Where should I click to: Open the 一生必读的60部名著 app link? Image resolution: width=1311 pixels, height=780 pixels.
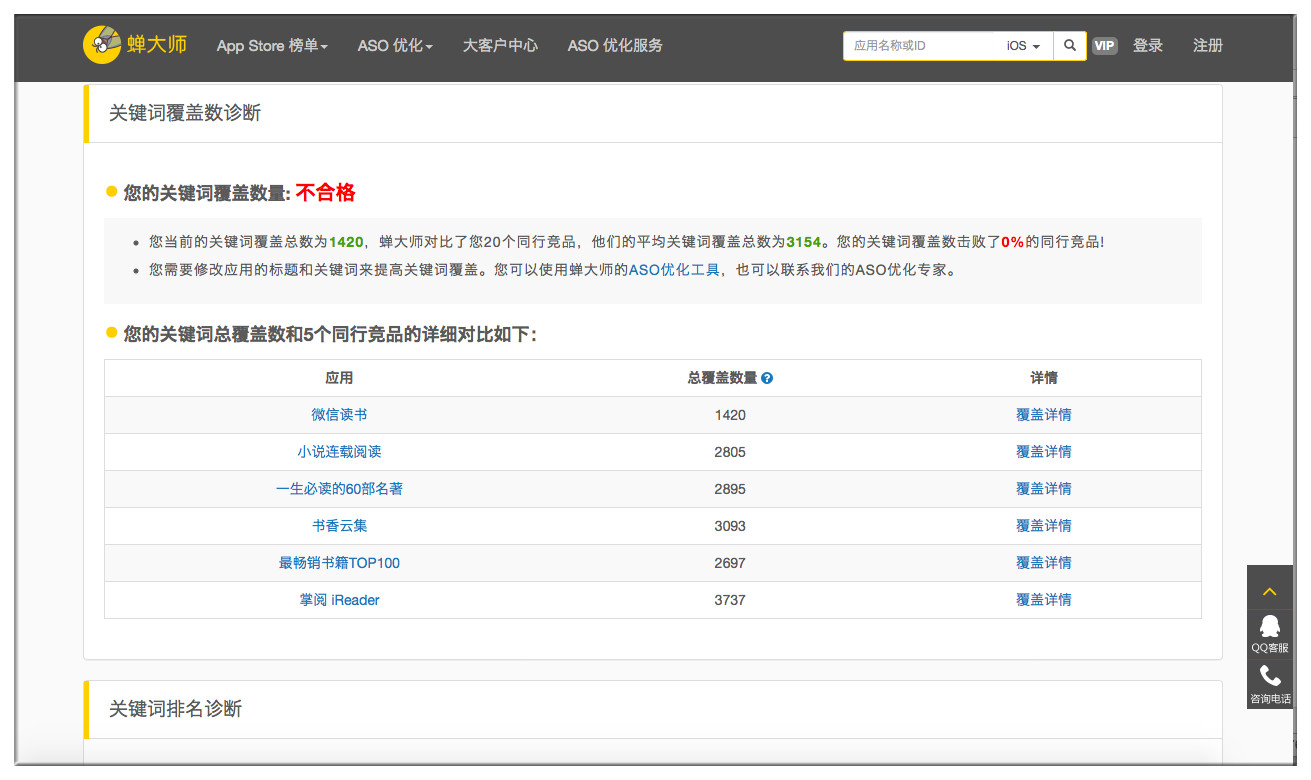(339, 489)
